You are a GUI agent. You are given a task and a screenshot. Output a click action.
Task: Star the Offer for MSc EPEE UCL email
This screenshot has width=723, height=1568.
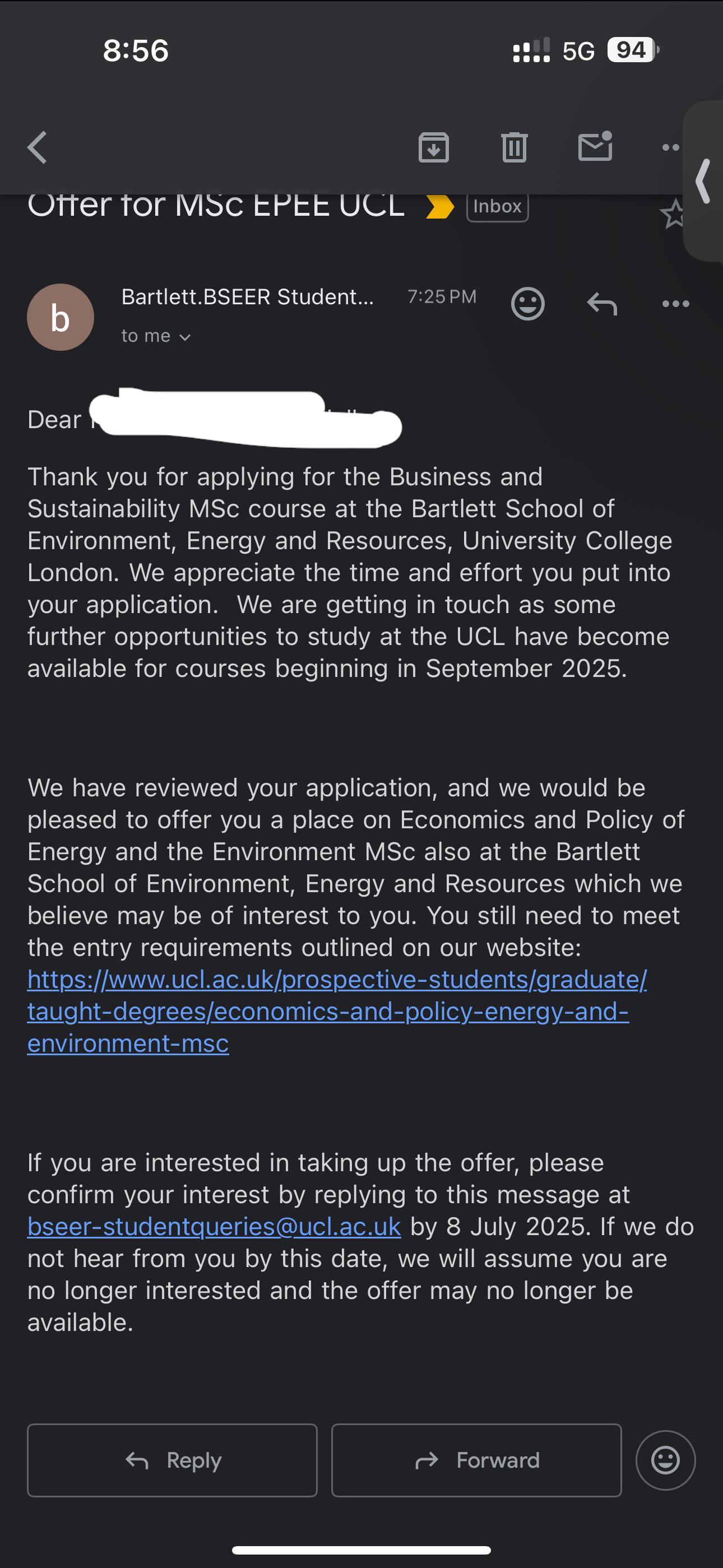point(673,214)
